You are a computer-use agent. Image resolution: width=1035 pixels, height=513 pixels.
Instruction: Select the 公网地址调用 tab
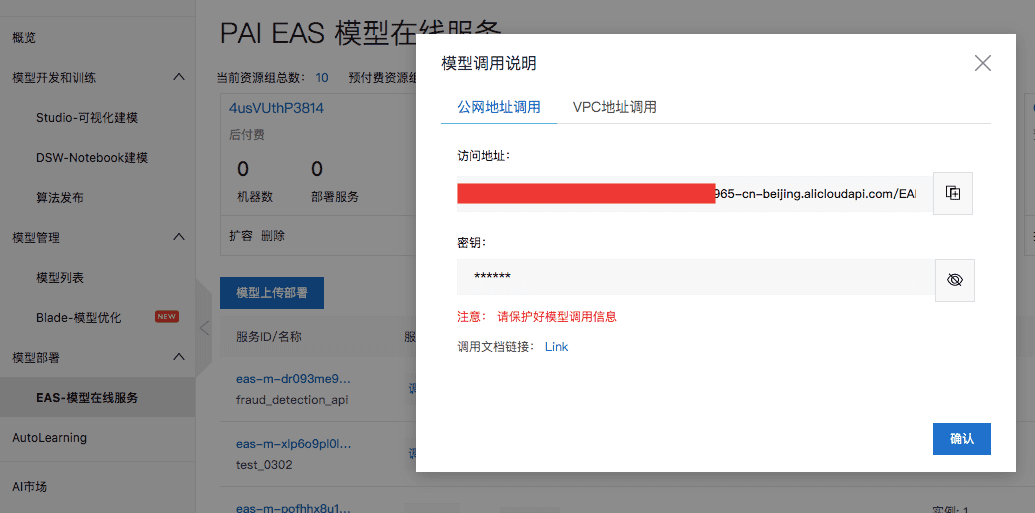tap(498, 107)
